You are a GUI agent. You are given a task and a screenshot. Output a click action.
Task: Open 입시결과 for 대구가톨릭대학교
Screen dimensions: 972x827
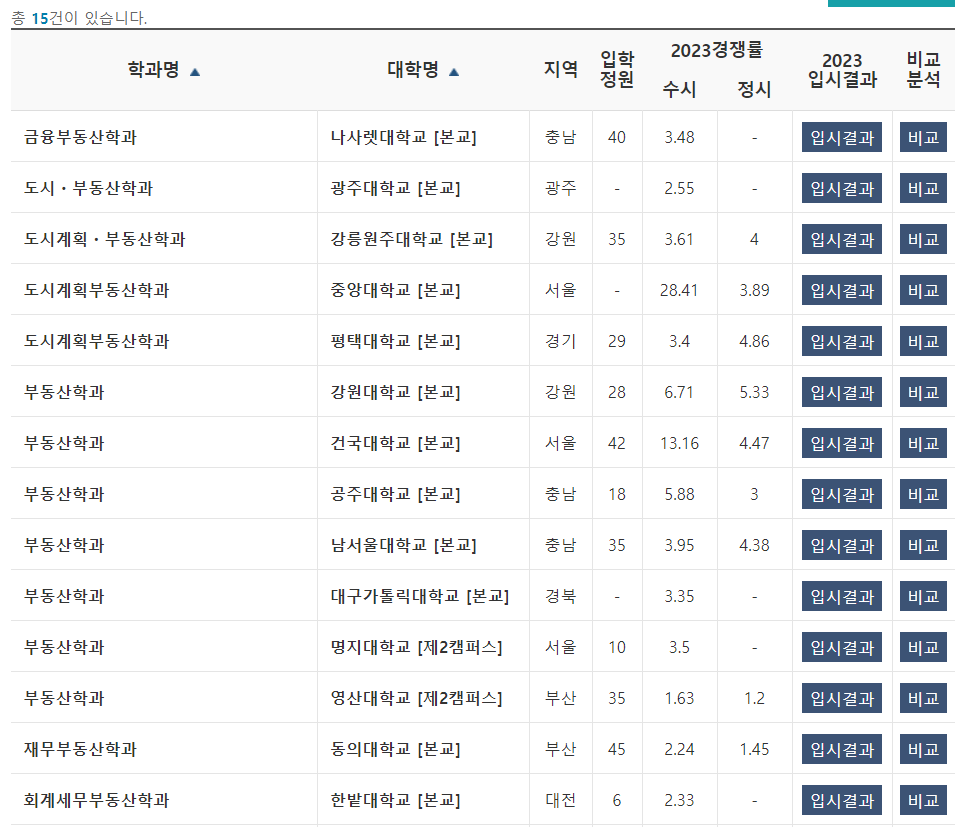(842, 596)
